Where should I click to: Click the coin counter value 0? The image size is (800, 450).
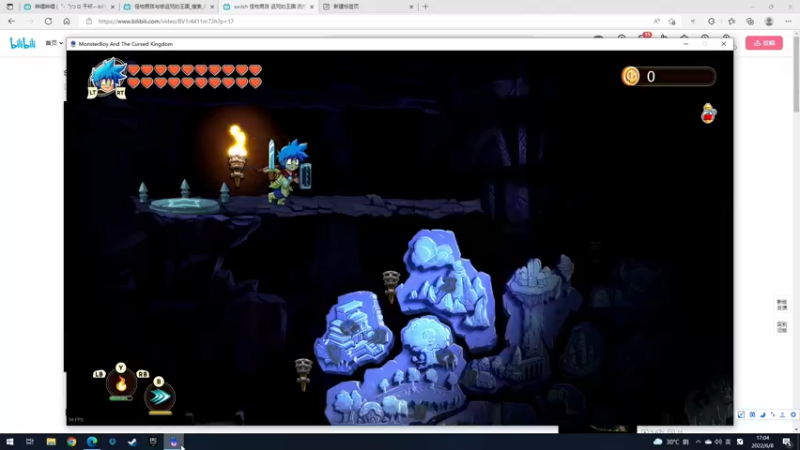pos(651,77)
